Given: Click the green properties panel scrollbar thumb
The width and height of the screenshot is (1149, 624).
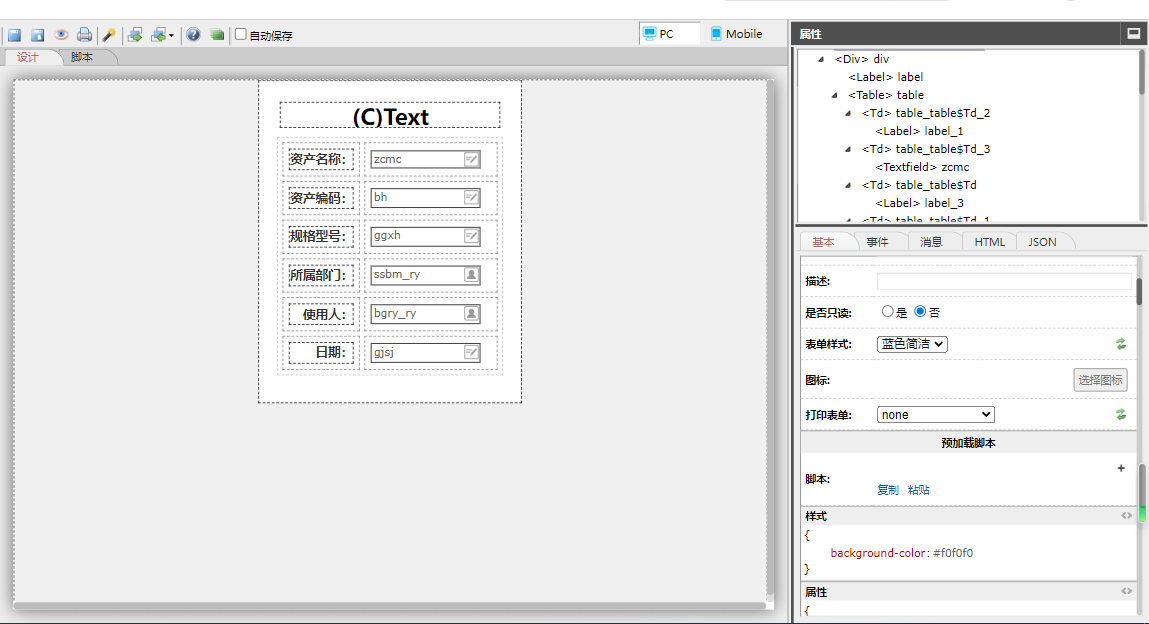Looking at the screenshot, I should (1142, 510).
